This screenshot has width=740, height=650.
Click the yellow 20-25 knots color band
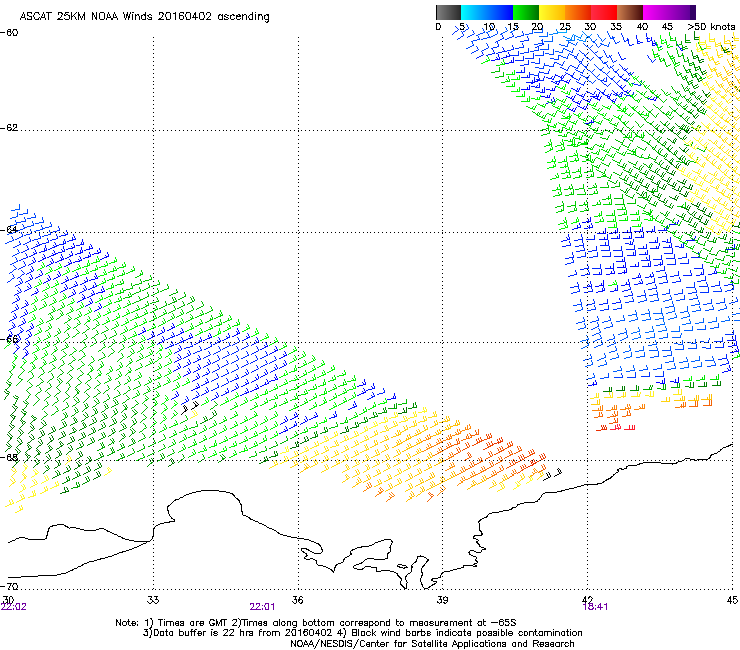pyautogui.click(x=552, y=12)
